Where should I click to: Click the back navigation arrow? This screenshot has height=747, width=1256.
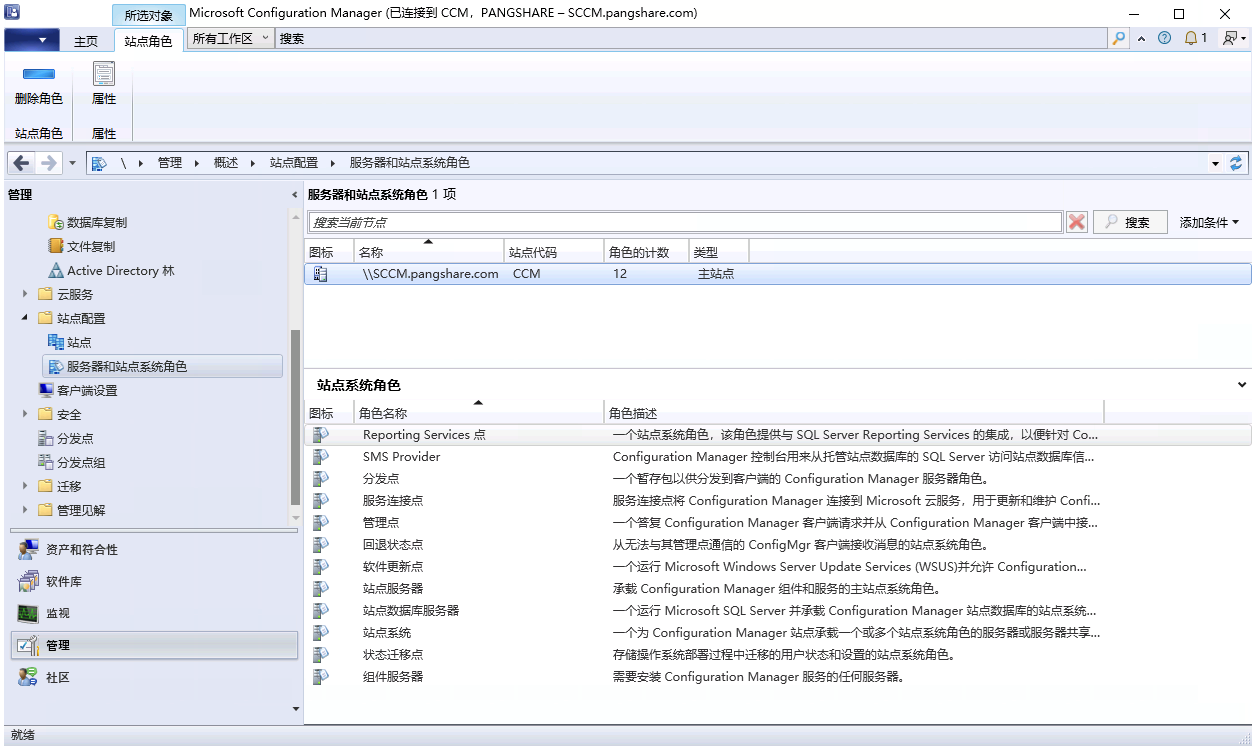pyautogui.click(x=22, y=163)
